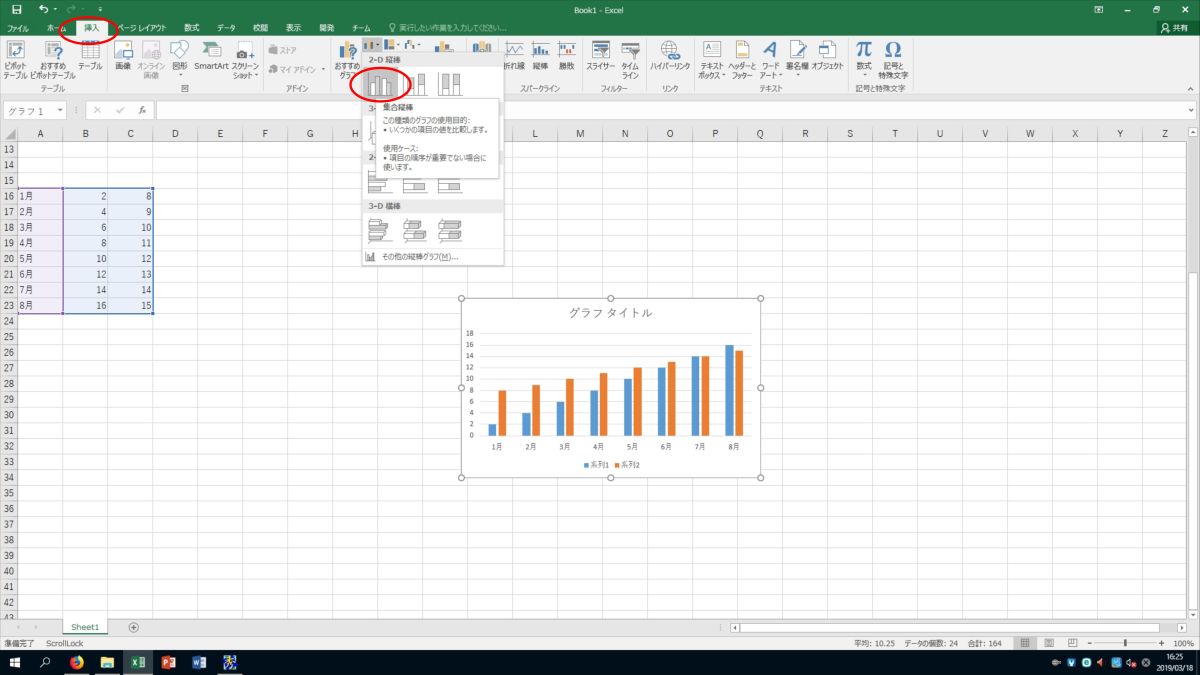Click the Insert Function fx button
The height and width of the screenshot is (675, 1200).
(143, 111)
